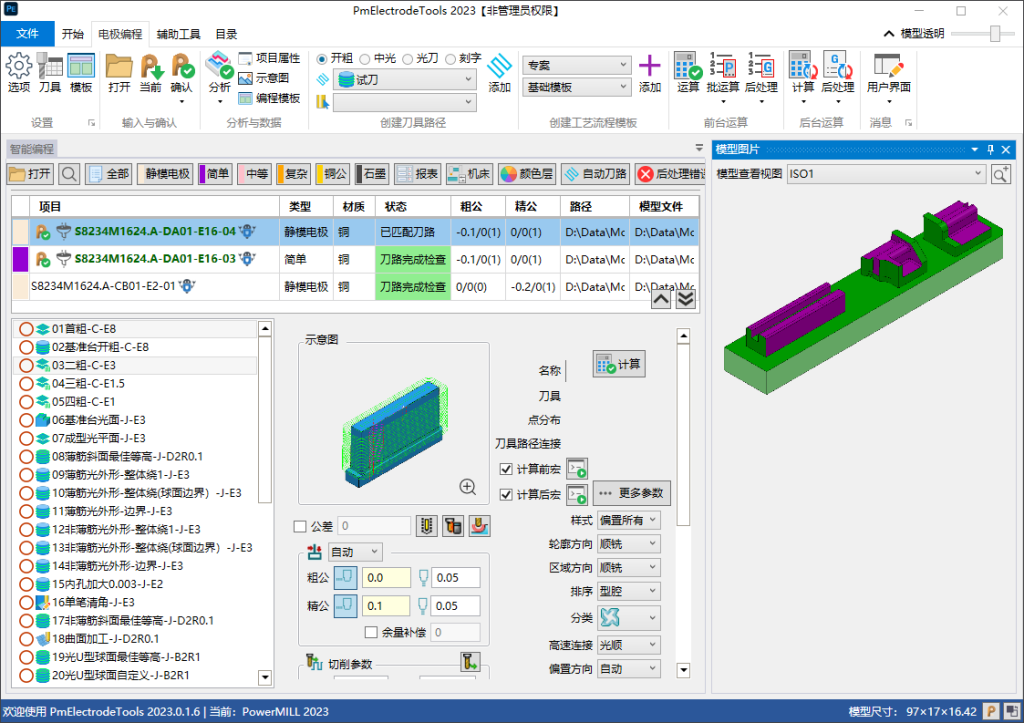This screenshot has width=1024, height=723.
Task: Click the purple plus 添加 template icon
Action: [x=650, y=72]
